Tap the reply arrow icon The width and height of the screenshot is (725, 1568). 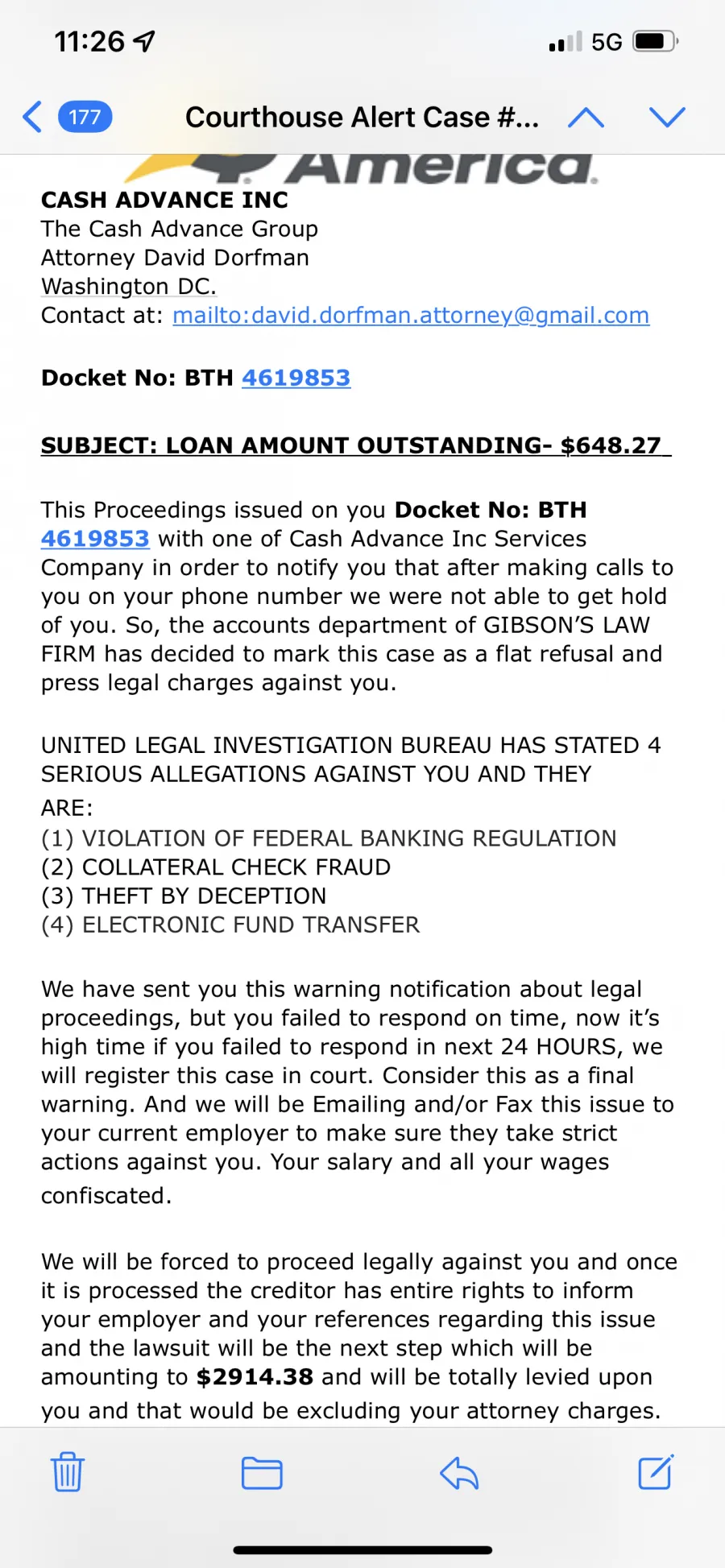pos(459,1473)
